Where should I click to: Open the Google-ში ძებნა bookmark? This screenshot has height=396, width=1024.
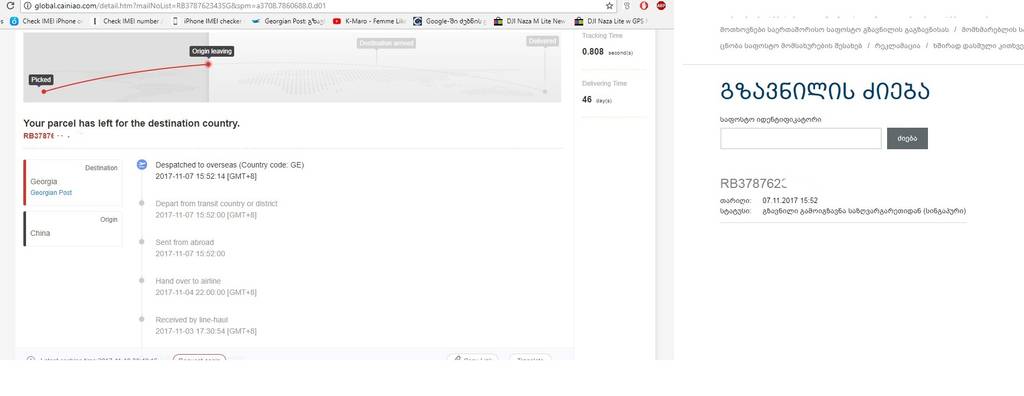click(x=450, y=21)
